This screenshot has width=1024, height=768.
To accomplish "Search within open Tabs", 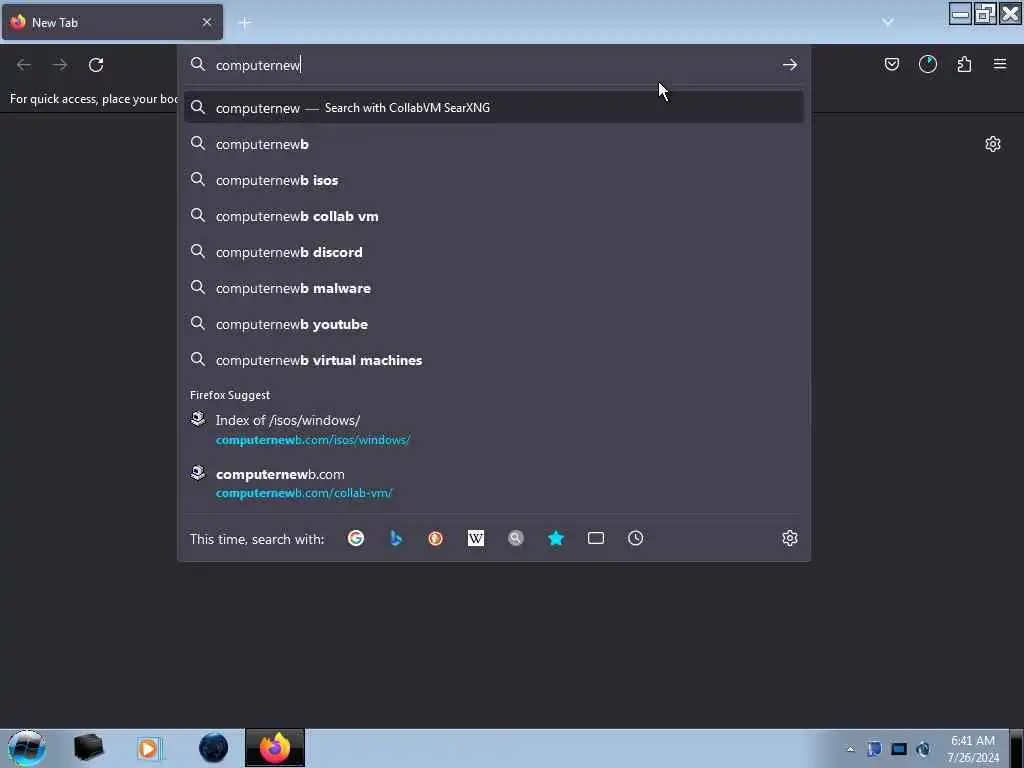I will 596,538.
